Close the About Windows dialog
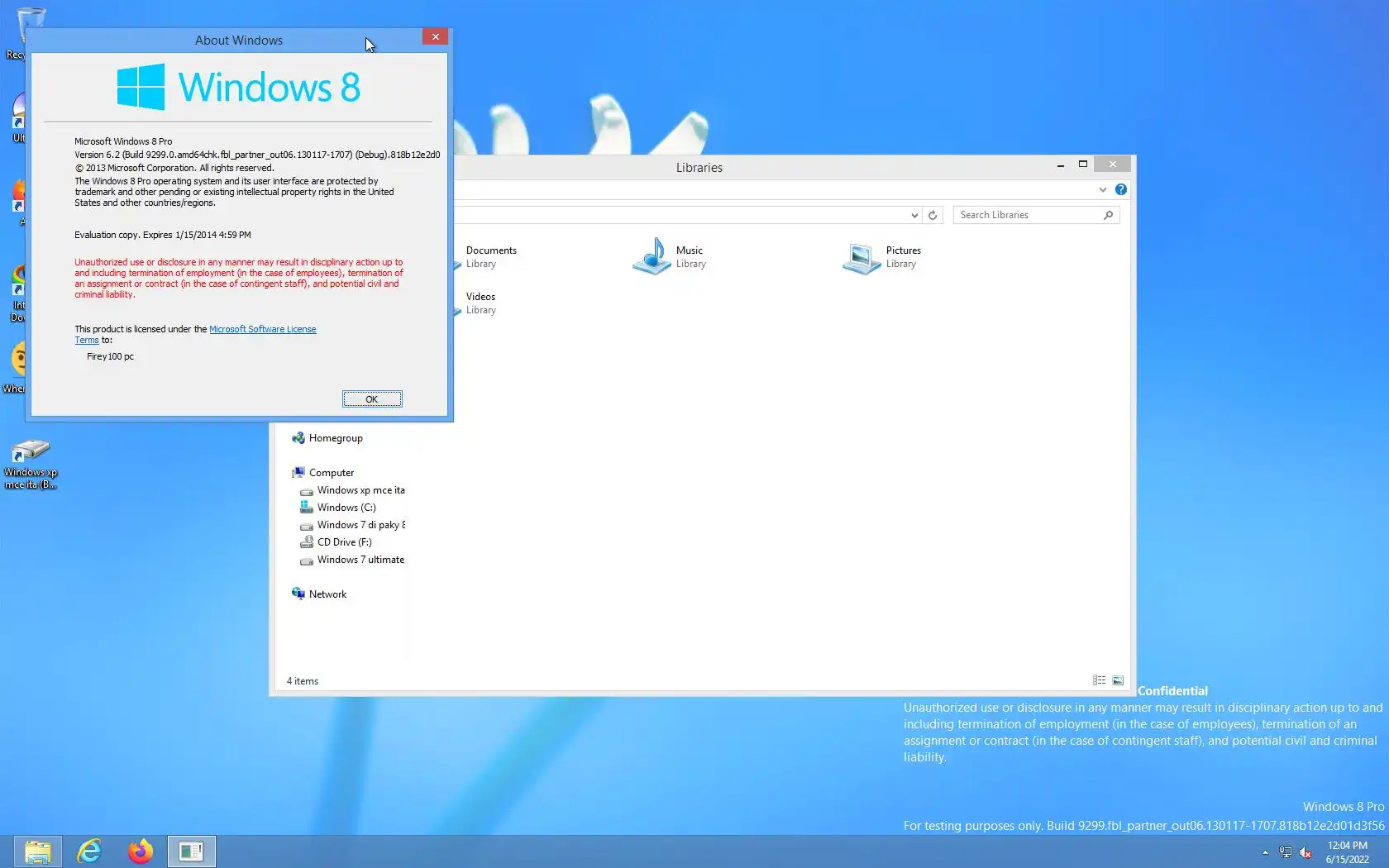This screenshot has height=868, width=1389. pyautogui.click(x=435, y=37)
